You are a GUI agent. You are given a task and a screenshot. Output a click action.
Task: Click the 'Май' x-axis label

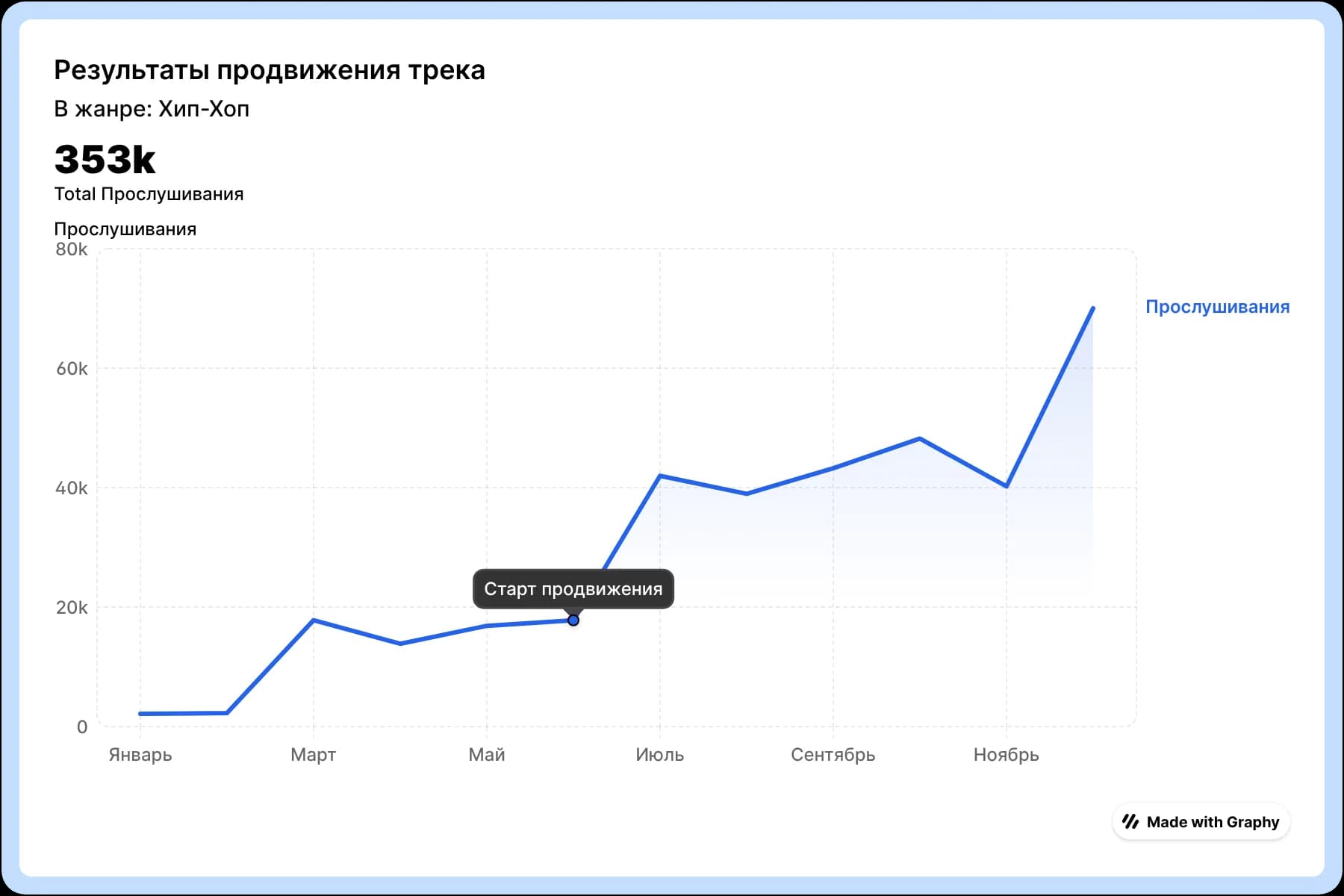[x=487, y=755]
